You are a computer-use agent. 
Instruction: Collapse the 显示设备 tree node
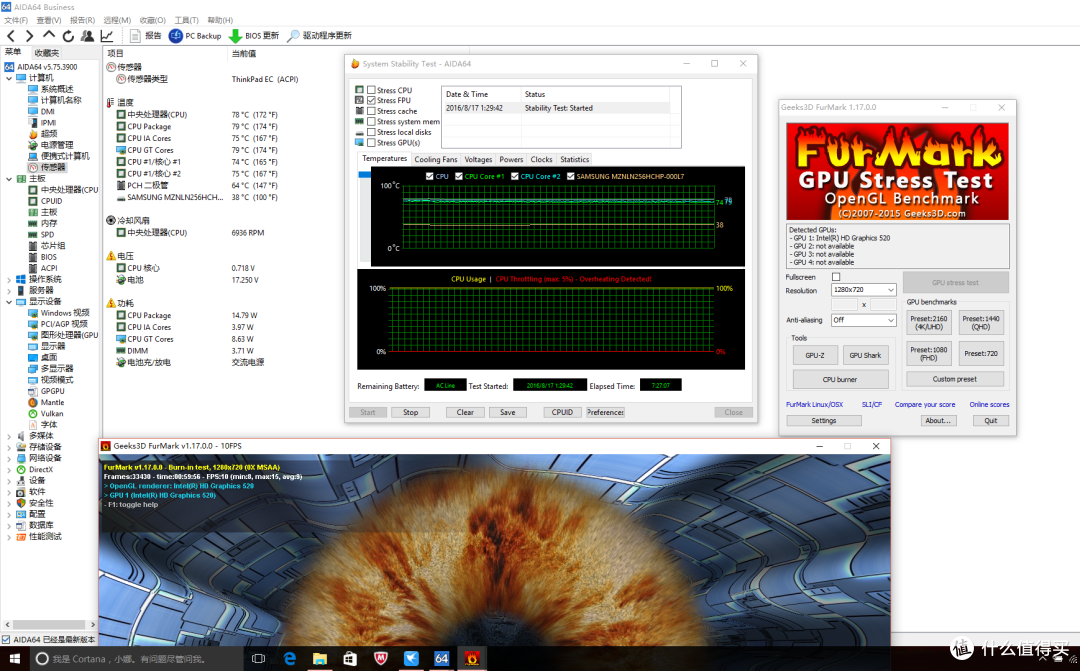pos(9,302)
